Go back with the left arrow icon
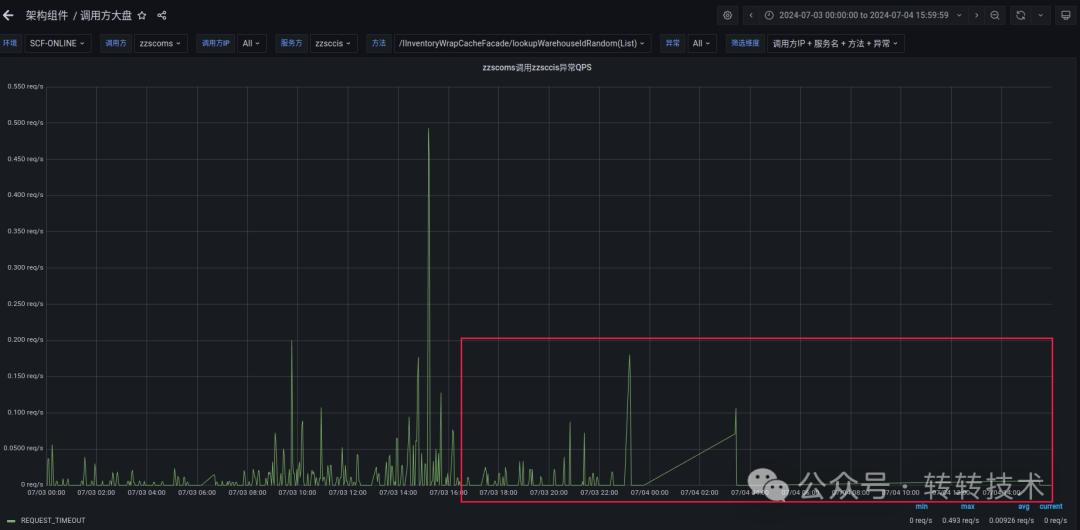 click(8, 15)
